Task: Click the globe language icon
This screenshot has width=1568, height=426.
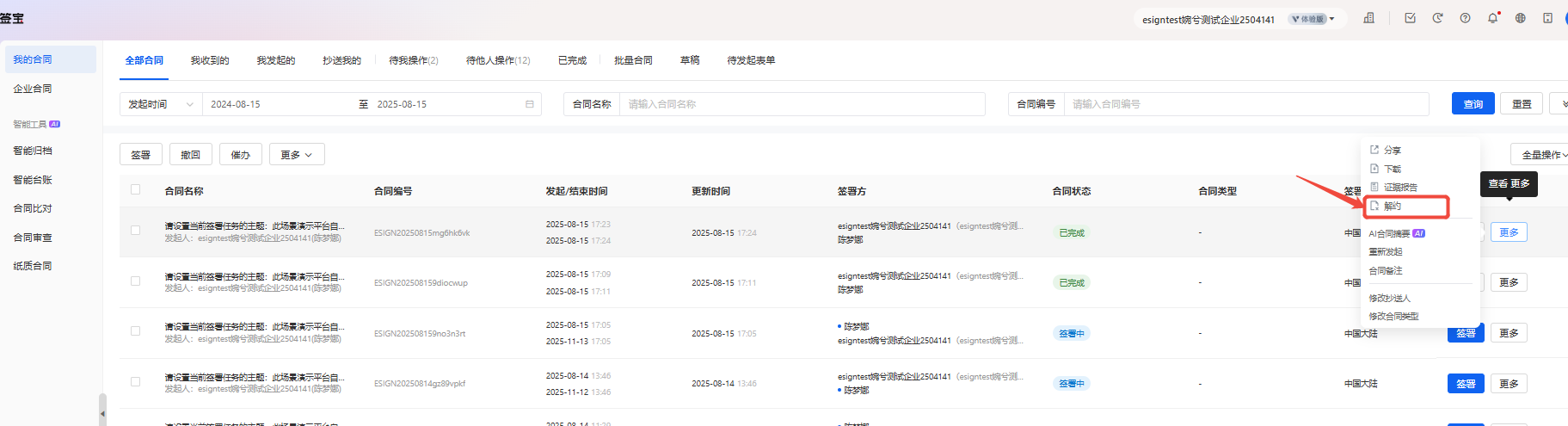Action: click(x=1520, y=18)
